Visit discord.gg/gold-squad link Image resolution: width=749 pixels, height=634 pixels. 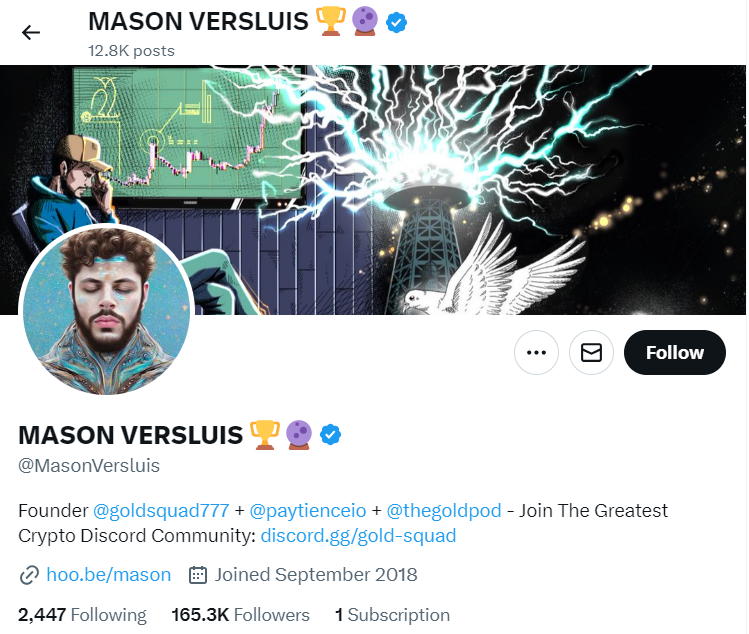(358, 536)
